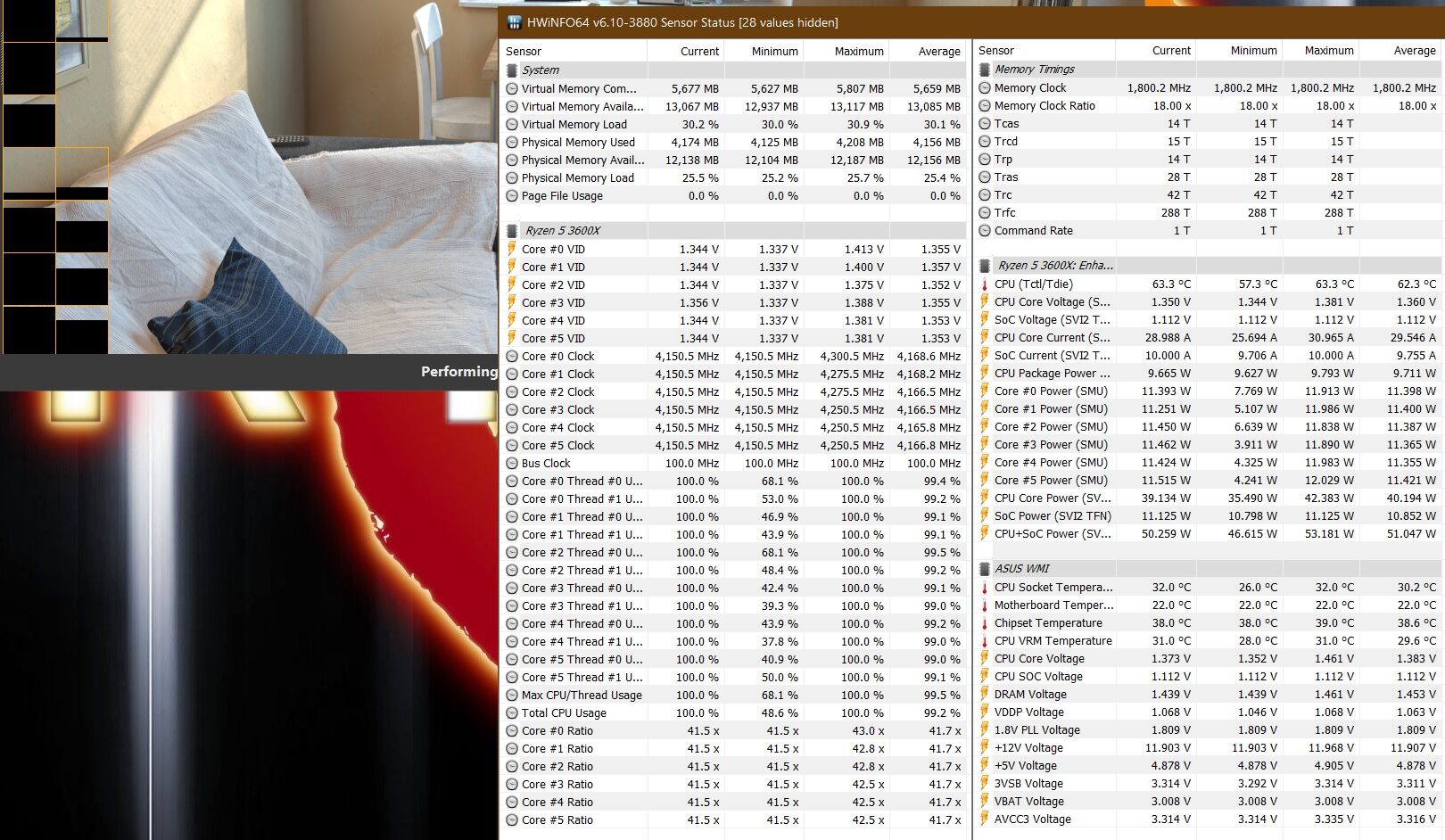Select the Ryzen 5 3600X group chip icon
Image resolution: width=1445 pixels, height=840 pixels.
coord(512,231)
